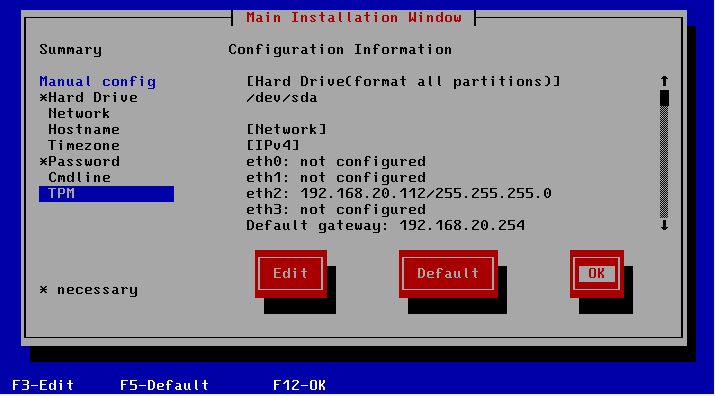
Task: Click the scrollbar down arrow
Action: click(x=664, y=225)
